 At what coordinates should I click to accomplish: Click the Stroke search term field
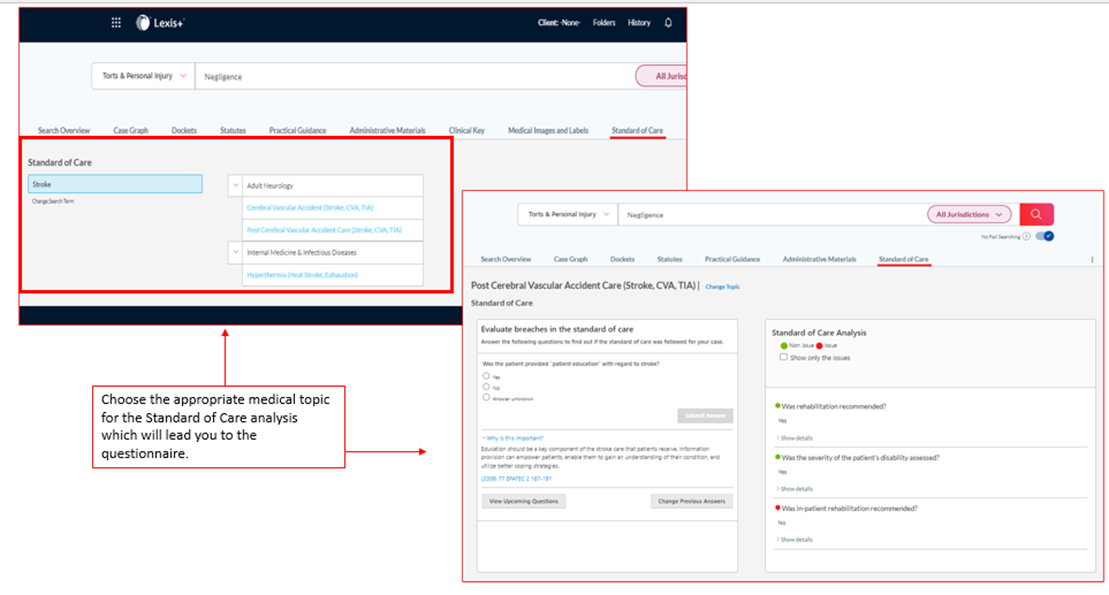tap(115, 184)
